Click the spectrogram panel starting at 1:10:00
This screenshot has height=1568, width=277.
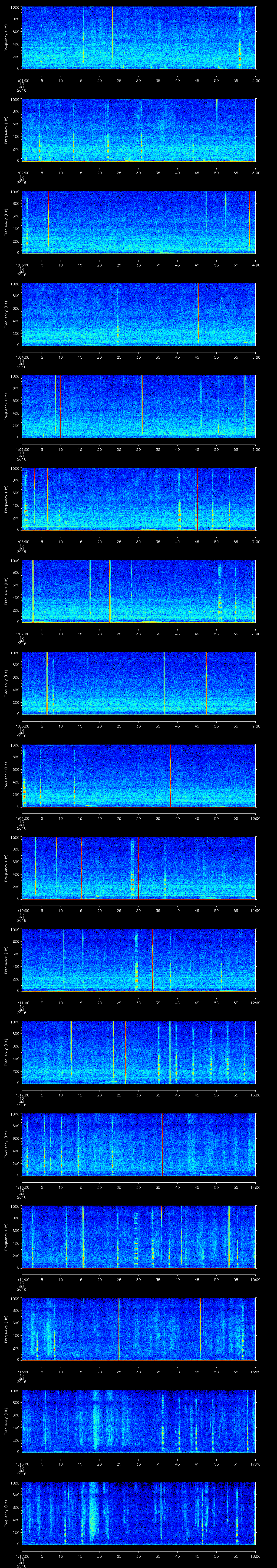click(139, 868)
